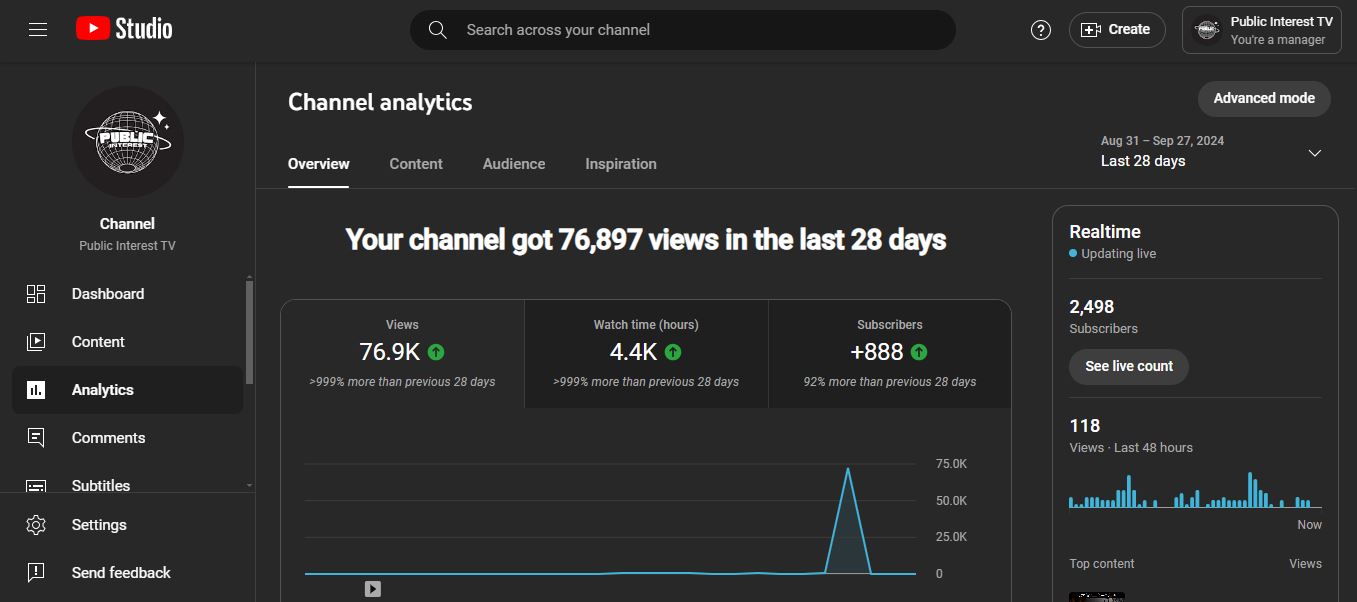Open the help question mark icon
1357x602 pixels.
(1041, 30)
